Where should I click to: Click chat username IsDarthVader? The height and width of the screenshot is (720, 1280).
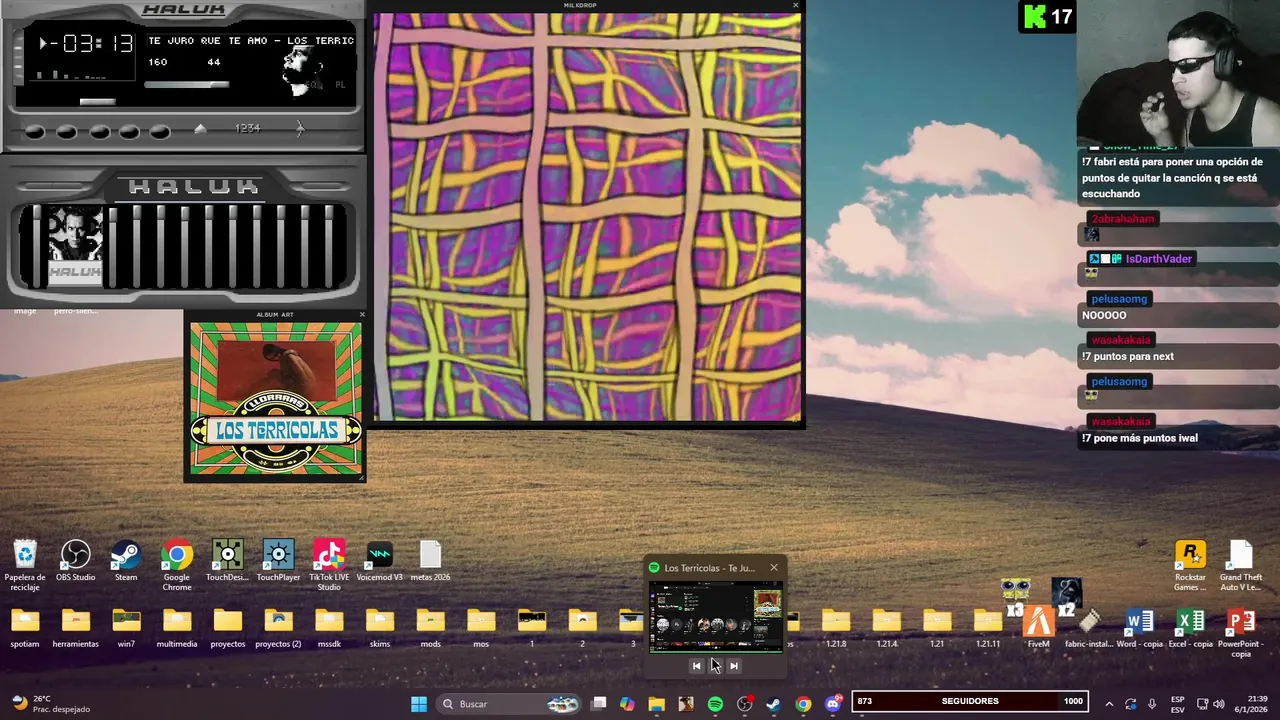[1158, 259]
